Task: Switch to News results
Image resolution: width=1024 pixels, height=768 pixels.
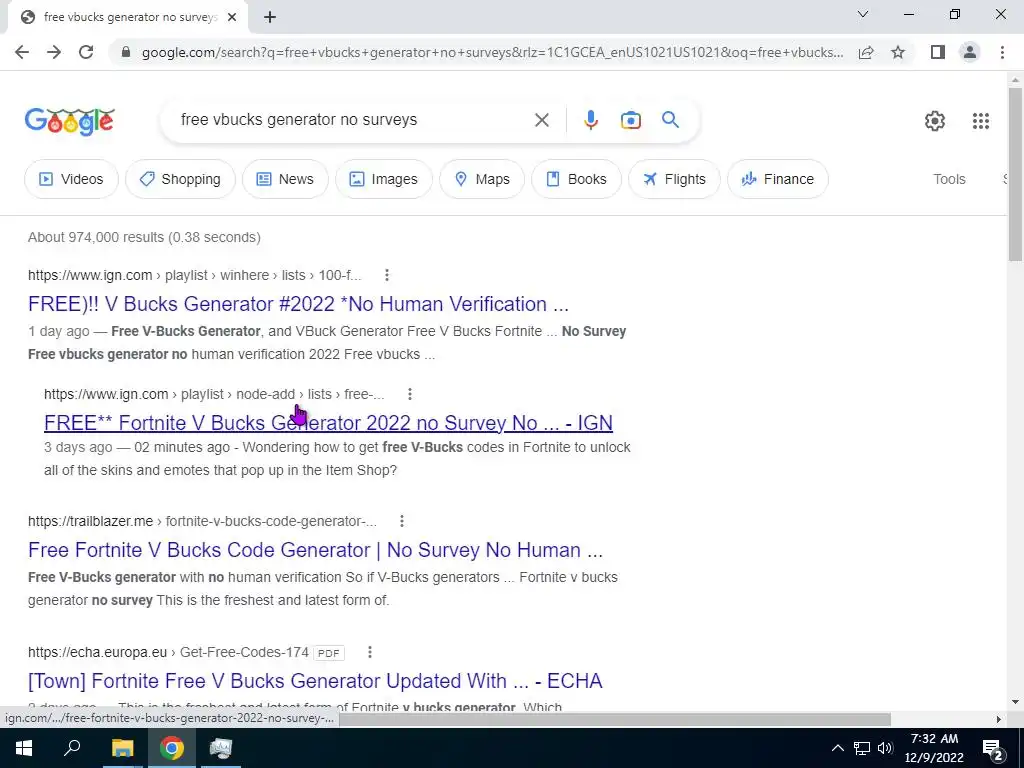Action: pyautogui.click(x=285, y=179)
